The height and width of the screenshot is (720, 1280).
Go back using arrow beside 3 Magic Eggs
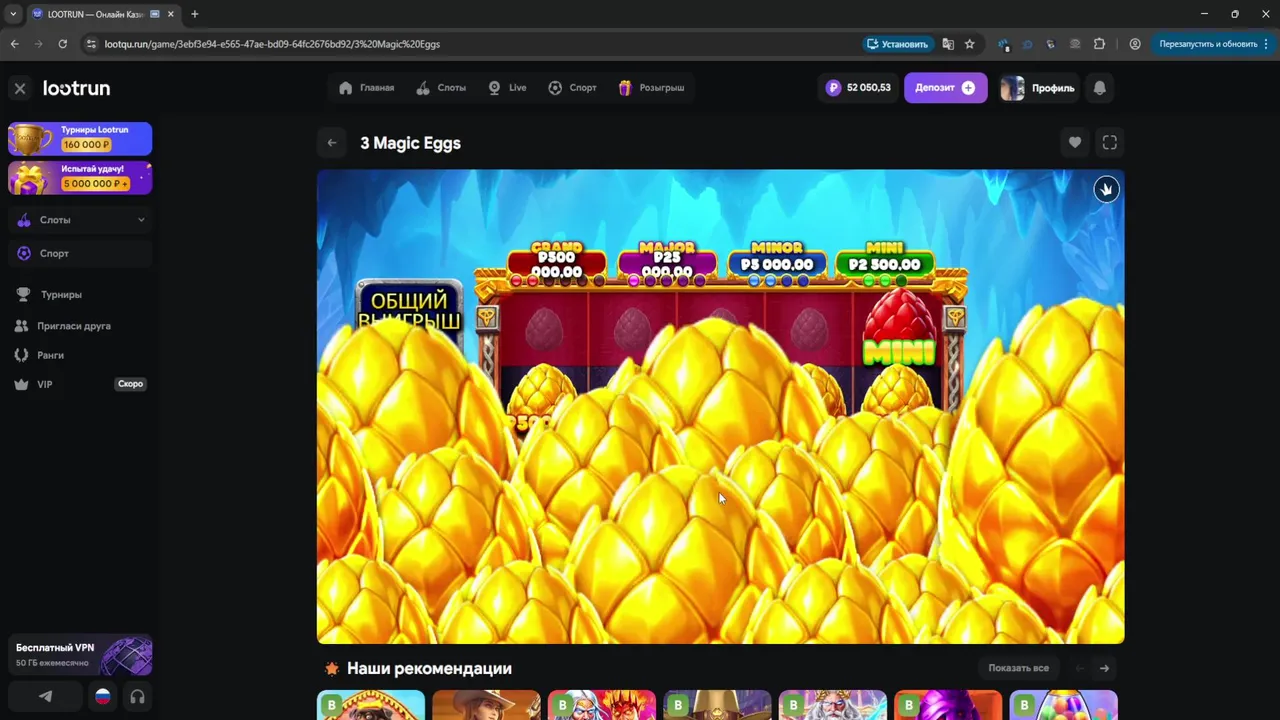[x=332, y=143]
